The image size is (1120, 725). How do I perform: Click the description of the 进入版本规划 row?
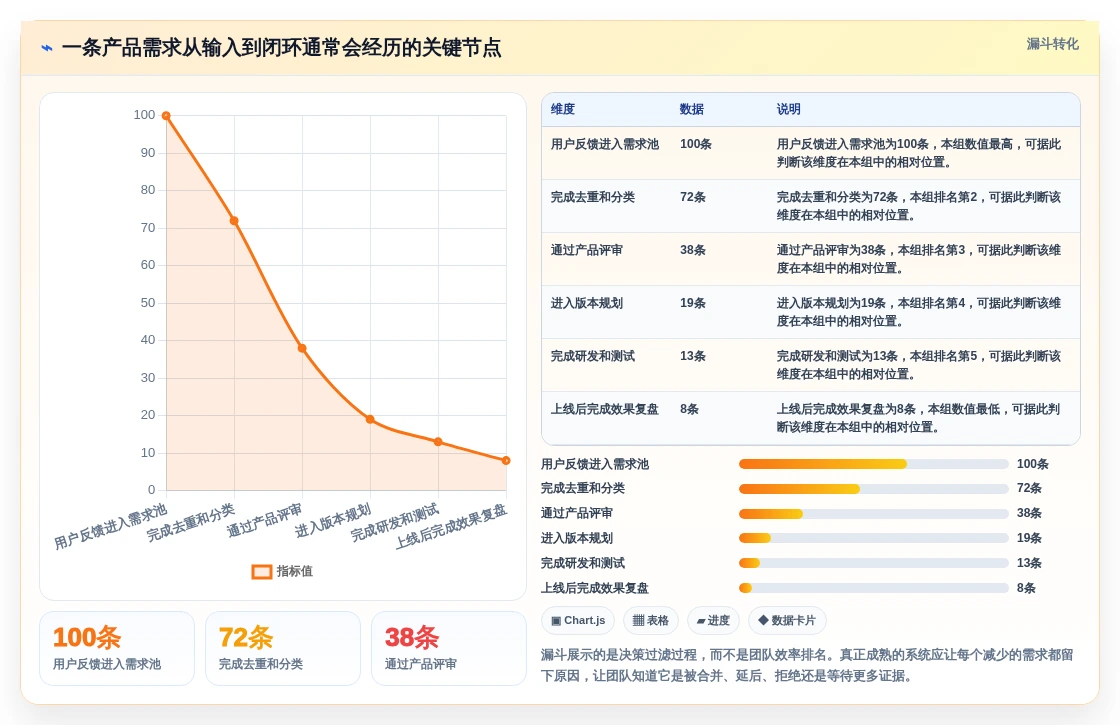919,312
